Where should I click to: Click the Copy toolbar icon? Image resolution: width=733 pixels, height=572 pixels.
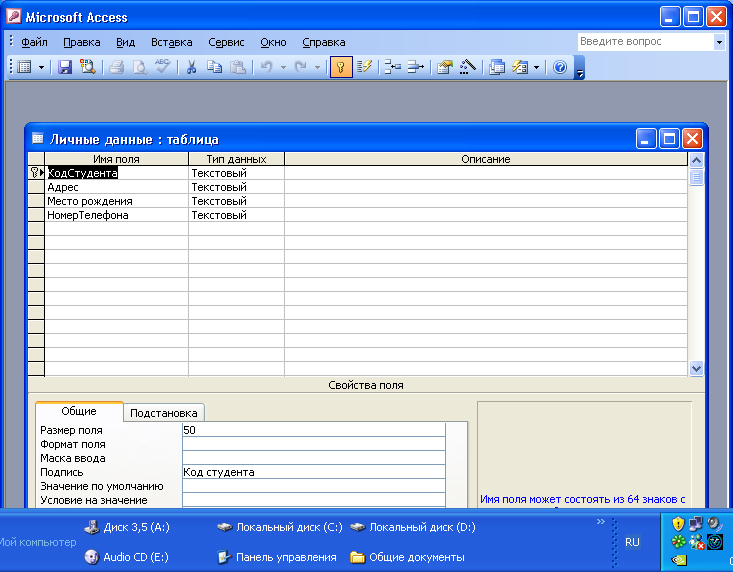point(214,67)
